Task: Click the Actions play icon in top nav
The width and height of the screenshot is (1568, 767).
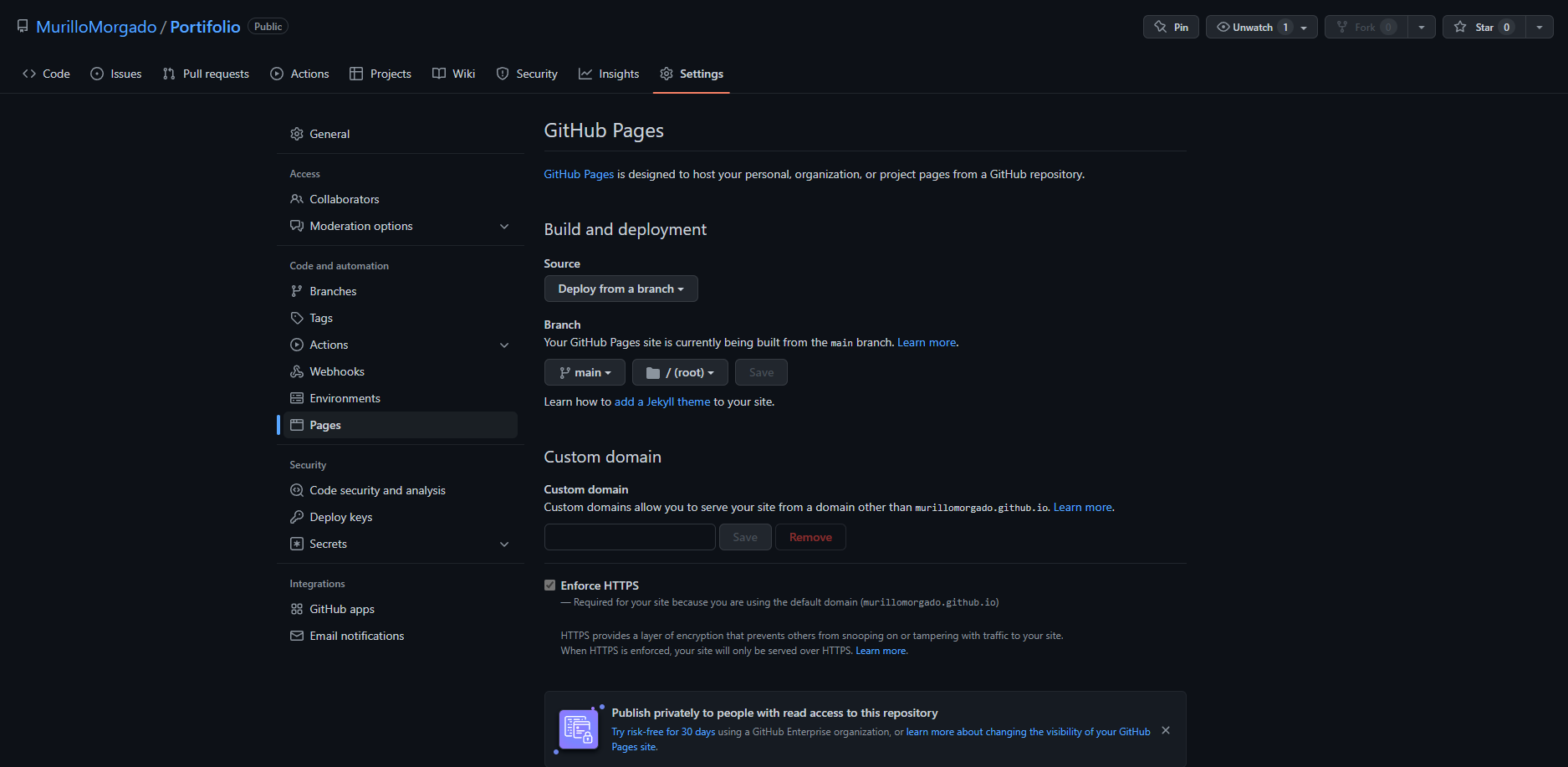Action: 277,74
